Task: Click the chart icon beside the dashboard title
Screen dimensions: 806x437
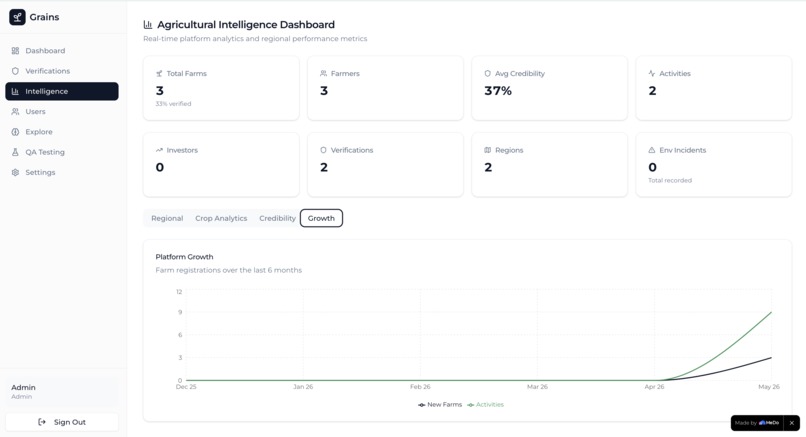Action: (x=148, y=25)
